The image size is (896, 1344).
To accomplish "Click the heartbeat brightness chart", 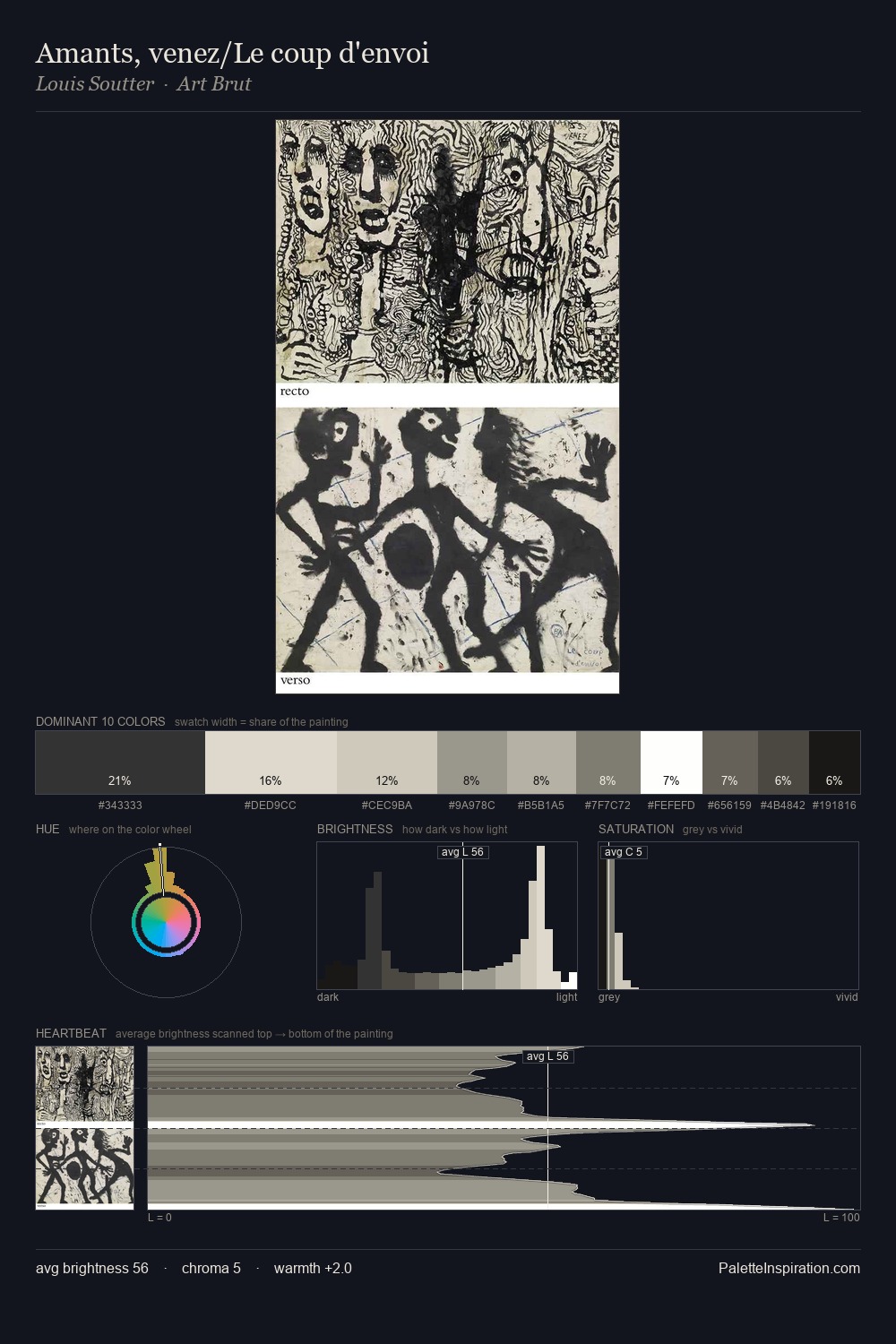I will [x=504, y=1128].
